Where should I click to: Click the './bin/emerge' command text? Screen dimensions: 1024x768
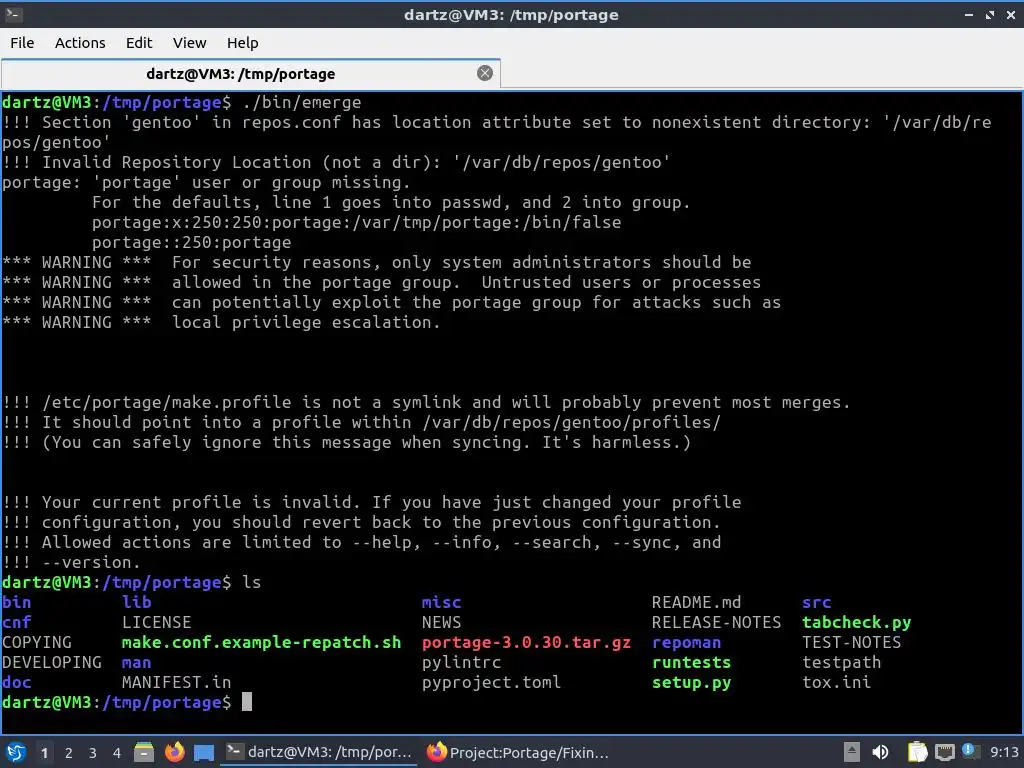pyautogui.click(x=301, y=103)
